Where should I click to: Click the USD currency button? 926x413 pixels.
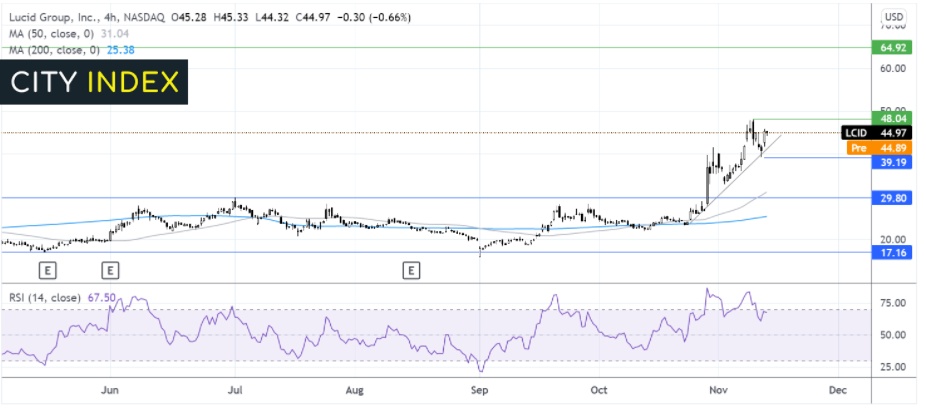[894, 15]
